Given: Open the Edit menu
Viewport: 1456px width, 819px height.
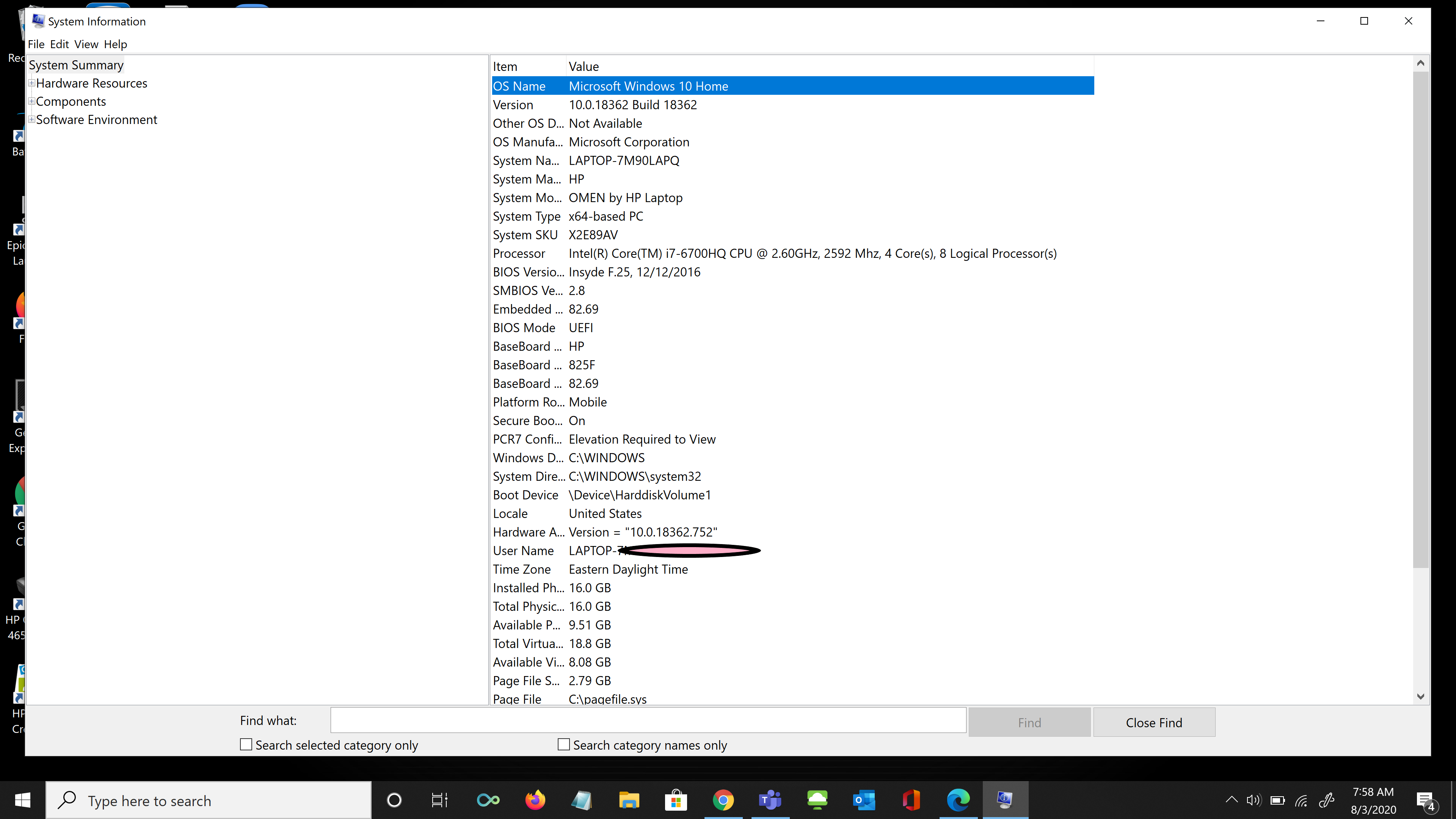Looking at the screenshot, I should pos(60,44).
